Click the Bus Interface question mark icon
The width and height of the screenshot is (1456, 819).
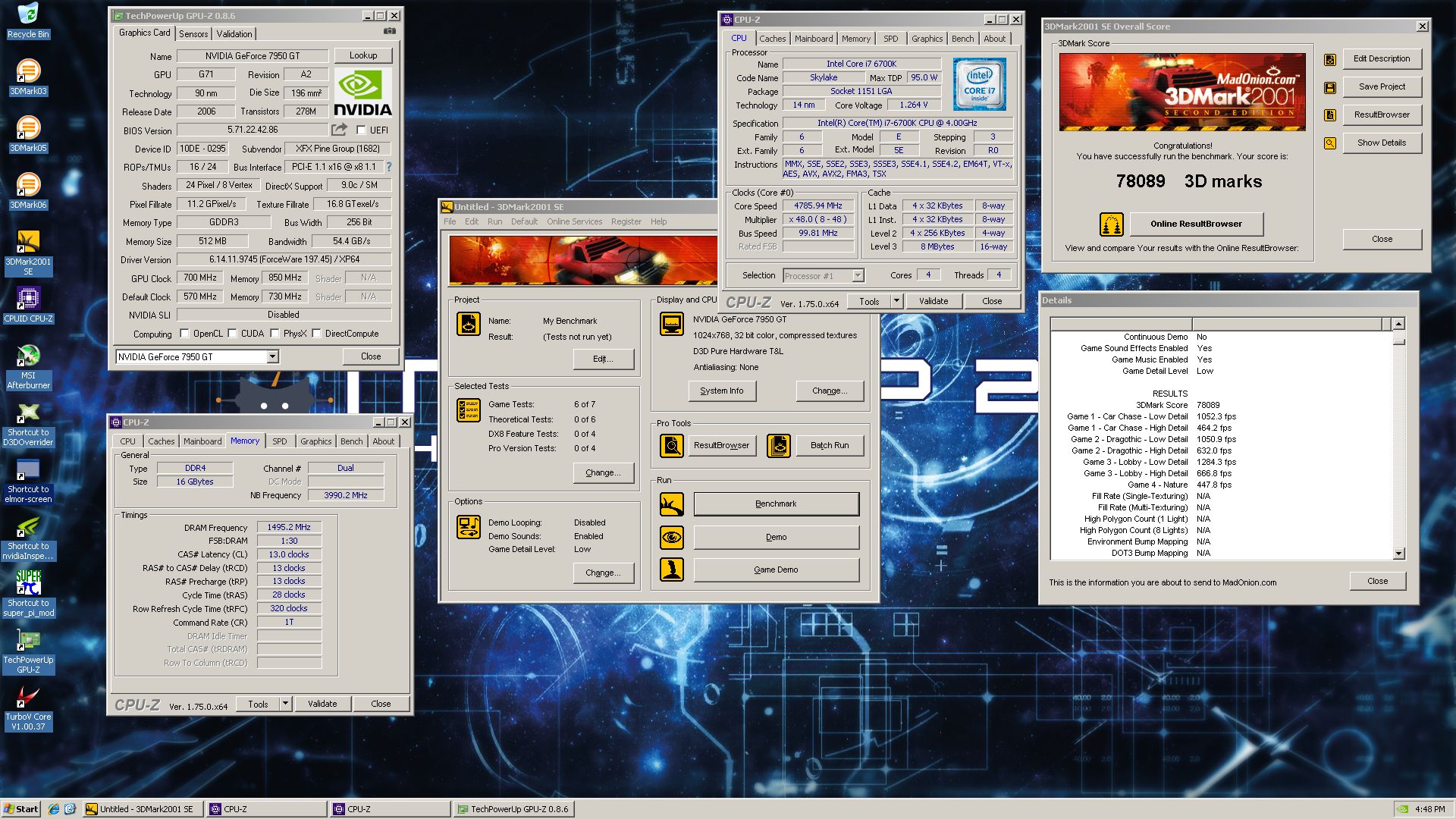coord(389,167)
